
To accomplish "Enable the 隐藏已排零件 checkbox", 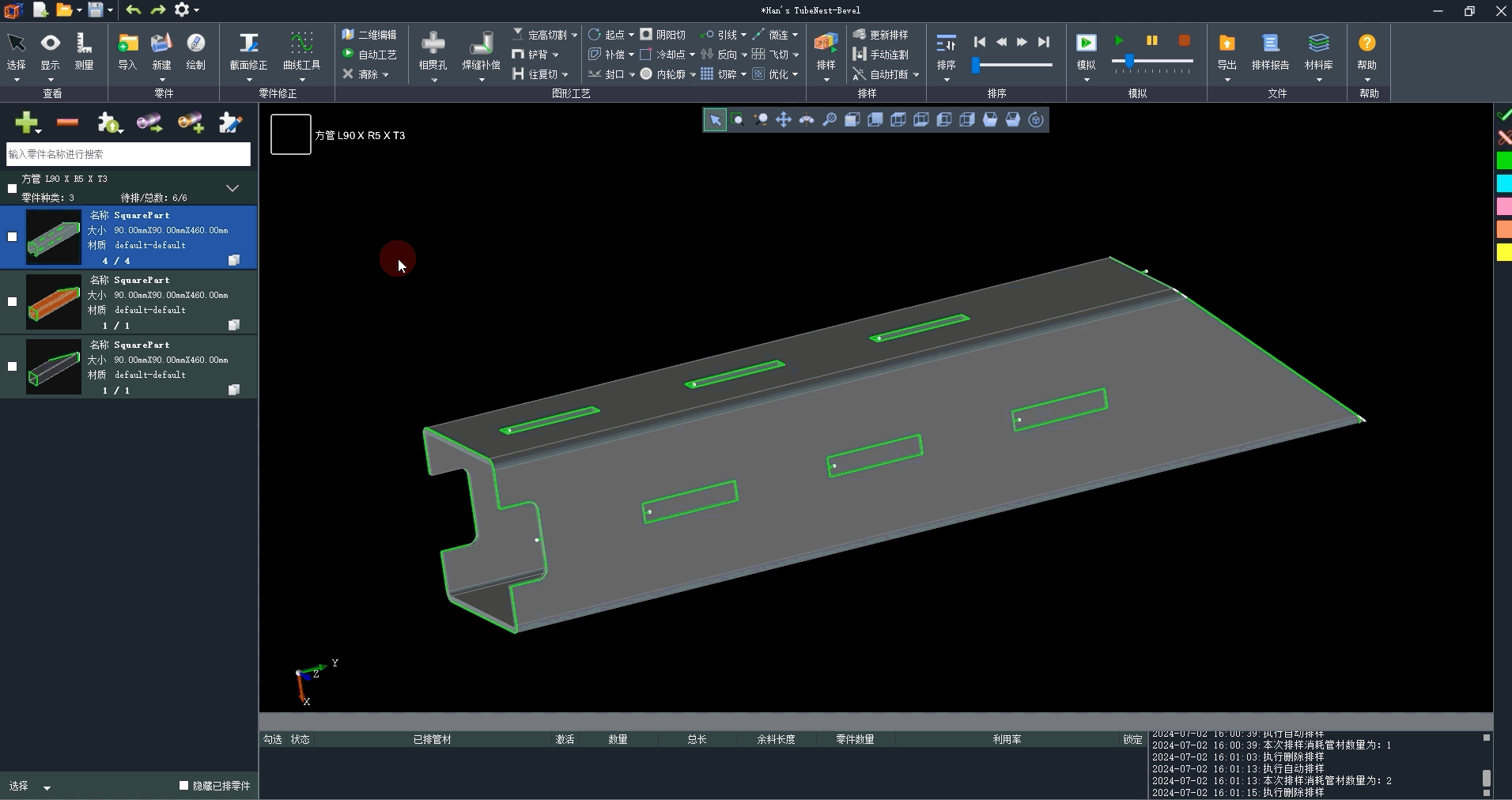I will 184,786.
